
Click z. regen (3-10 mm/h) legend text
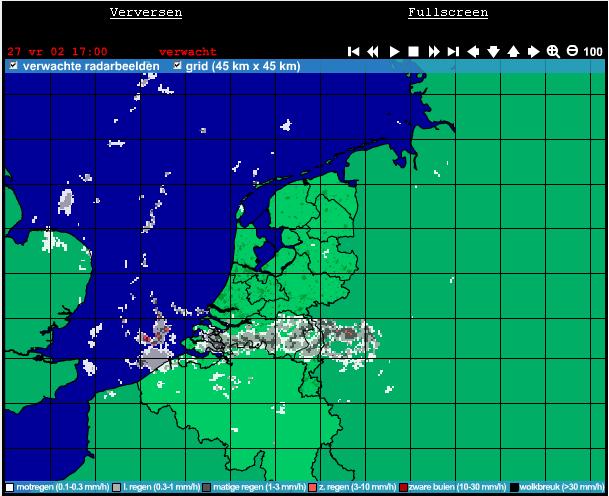[357, 487]
